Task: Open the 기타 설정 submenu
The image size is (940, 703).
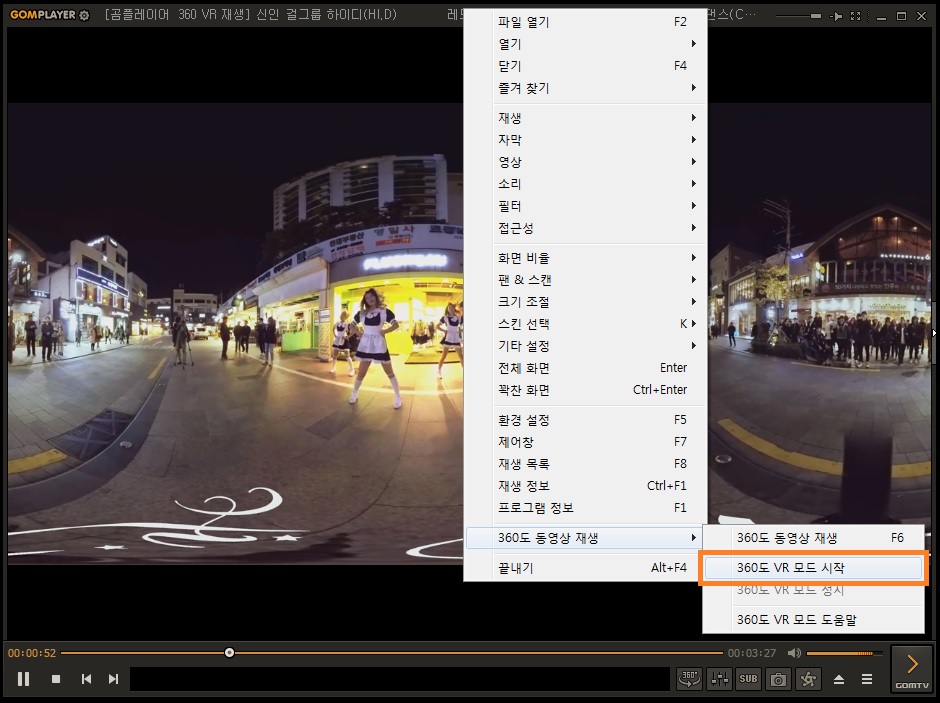Action: (585, 346)
